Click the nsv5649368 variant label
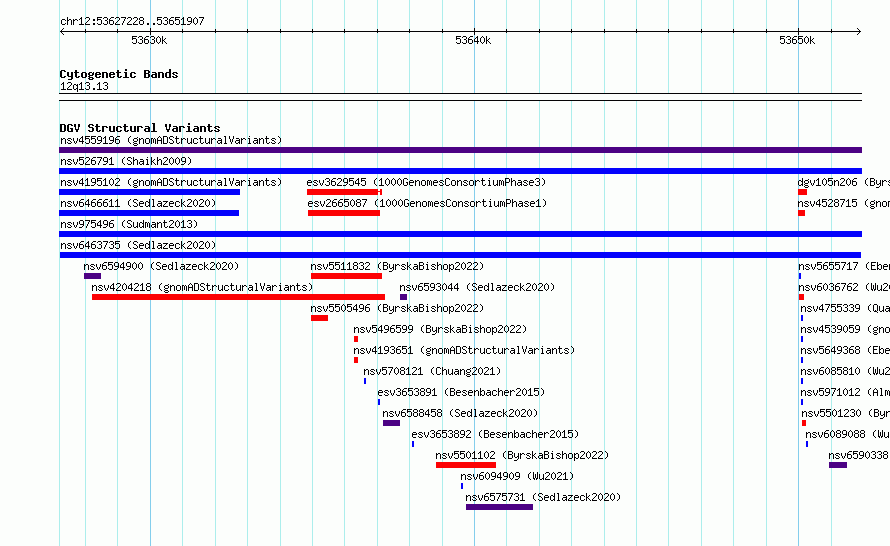The image size is (890, 546). click(845, 350)
